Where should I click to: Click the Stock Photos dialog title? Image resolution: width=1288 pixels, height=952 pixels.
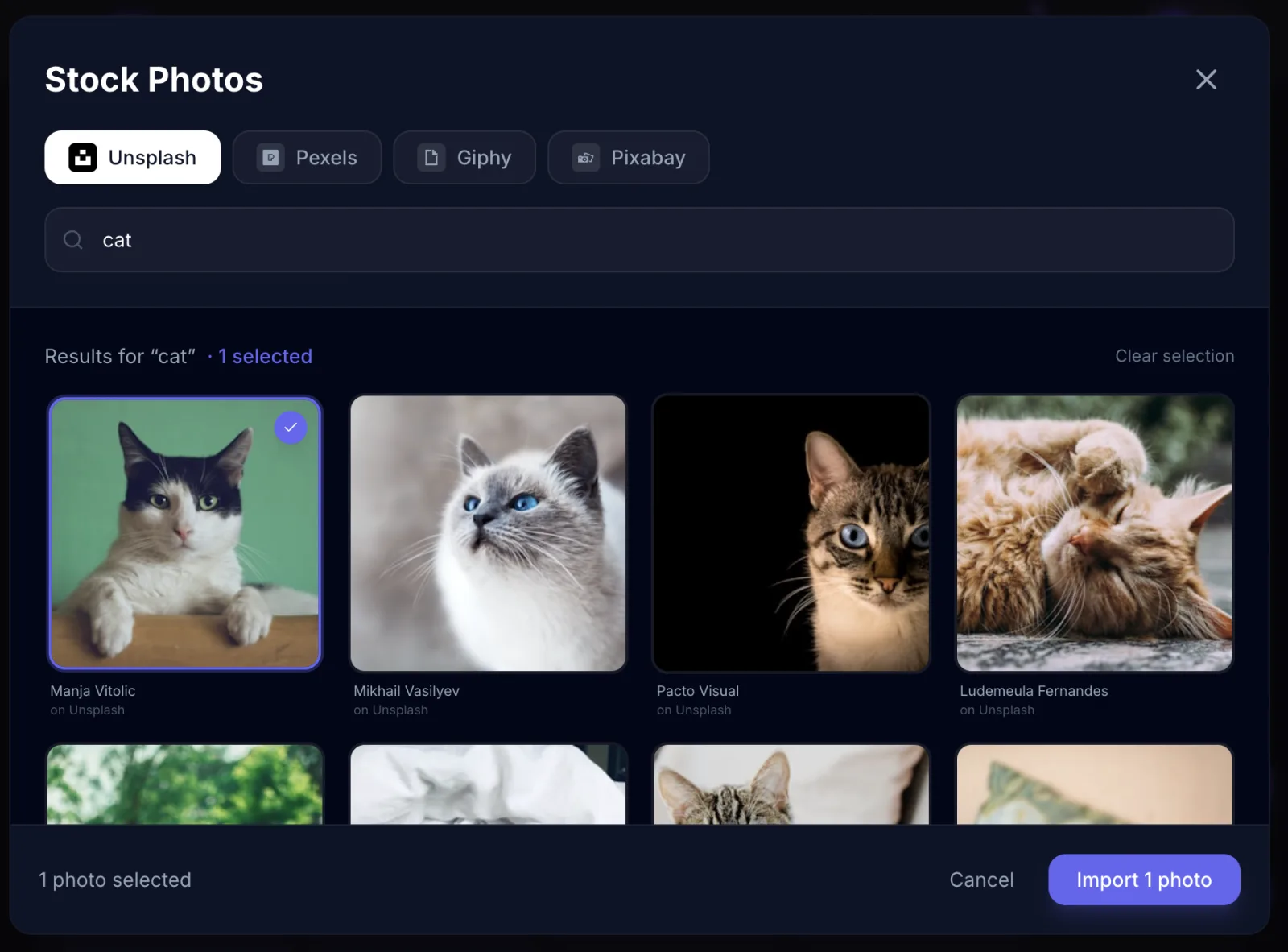(154, 80)
